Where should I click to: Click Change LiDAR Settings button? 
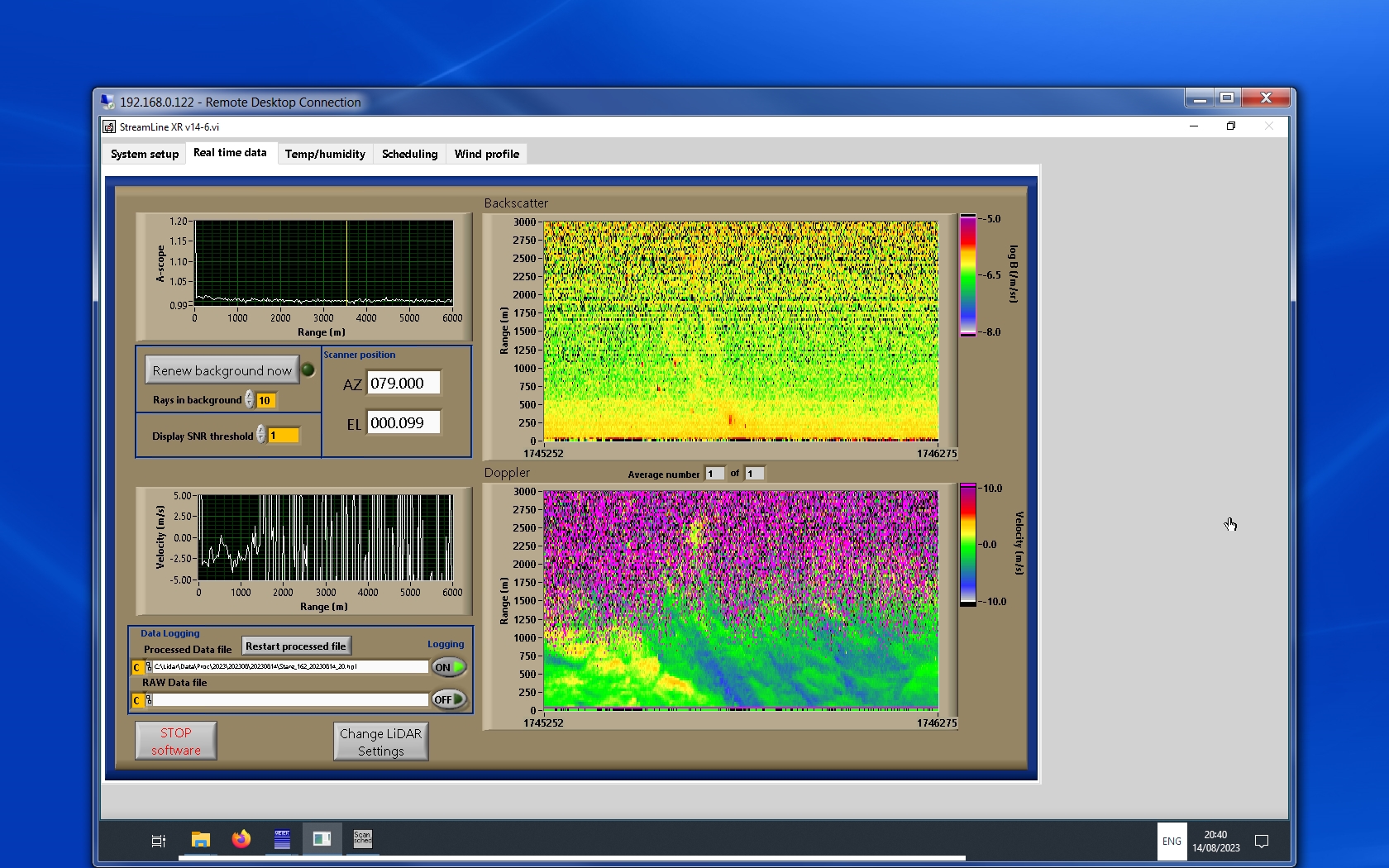[380, 742]
